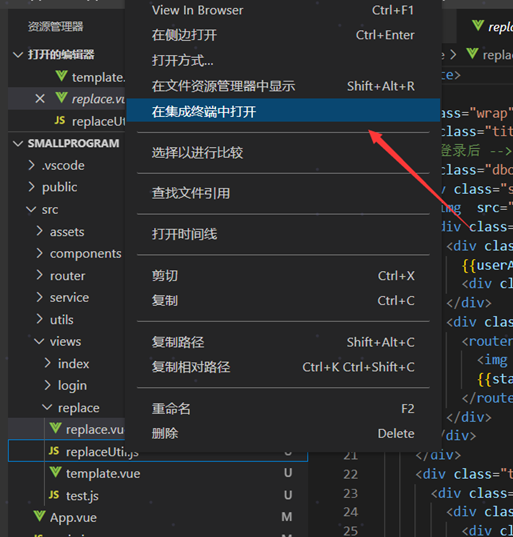Click the JS icon of replaceUtil.js in tree
This screenshot has height=537, width=513.
(54, 451)
